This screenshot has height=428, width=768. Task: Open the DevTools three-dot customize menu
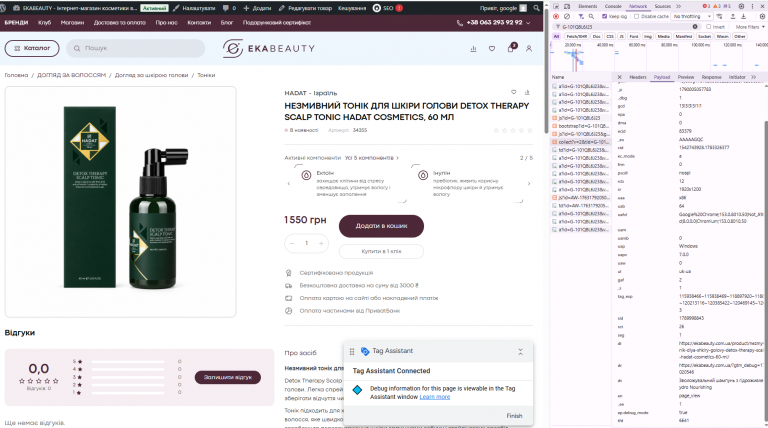coord(752,6)
